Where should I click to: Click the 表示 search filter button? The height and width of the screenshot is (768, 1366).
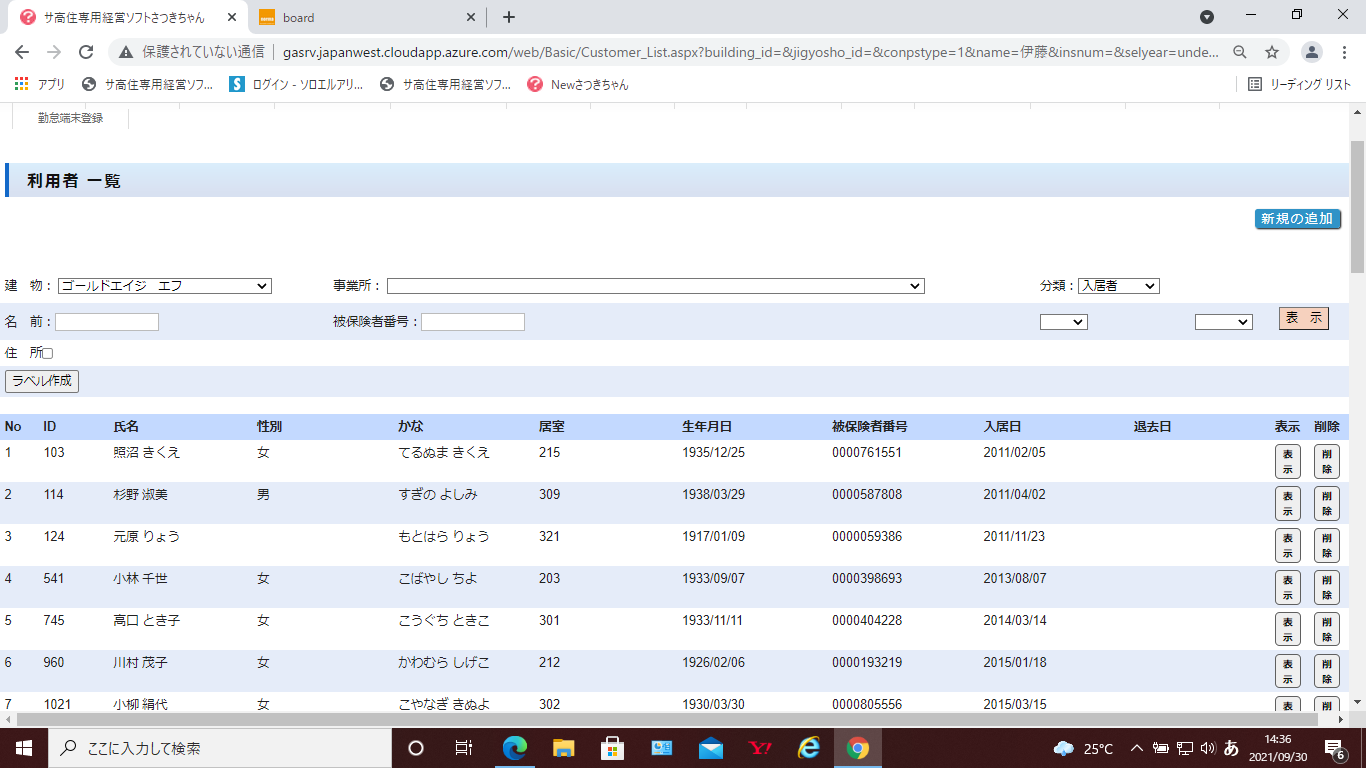tap(1303, 318)
